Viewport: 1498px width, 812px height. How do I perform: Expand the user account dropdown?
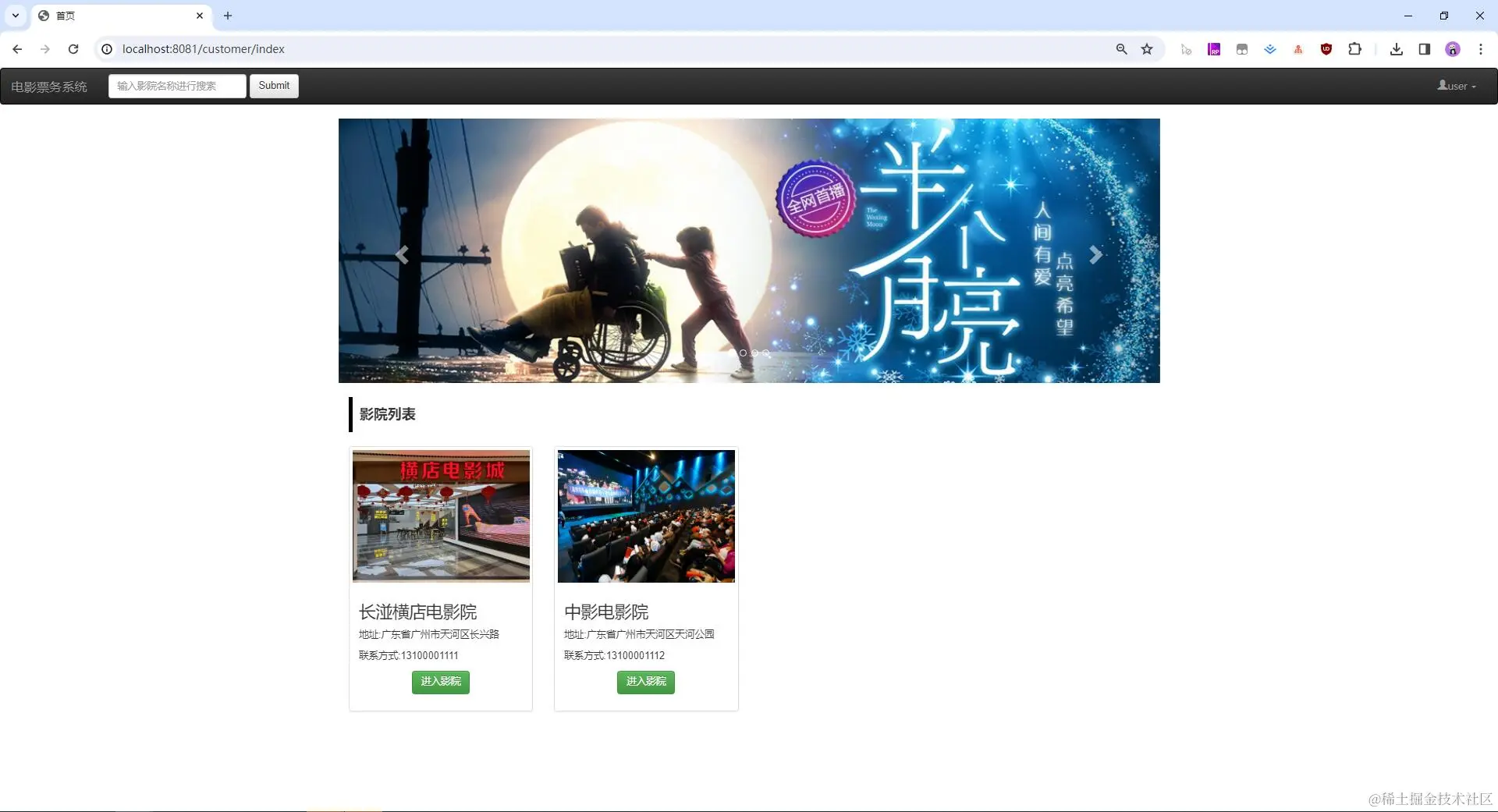pyautogui.click(x=1457, y=86)
